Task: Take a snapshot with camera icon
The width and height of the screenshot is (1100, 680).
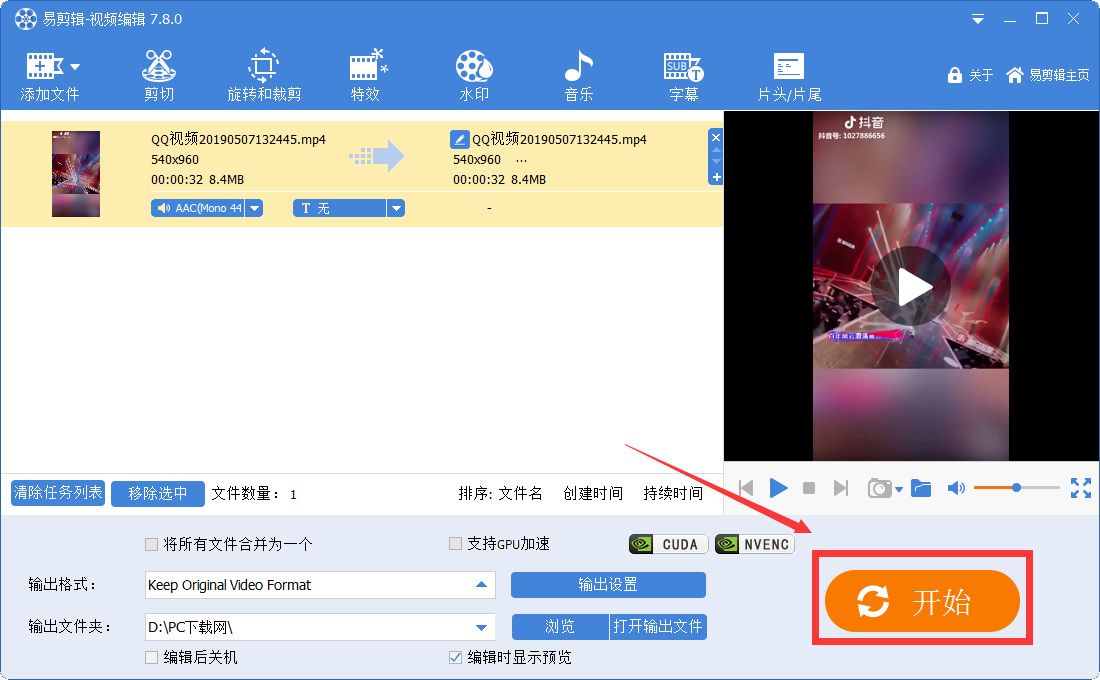Action: click(x=879, y=488)
